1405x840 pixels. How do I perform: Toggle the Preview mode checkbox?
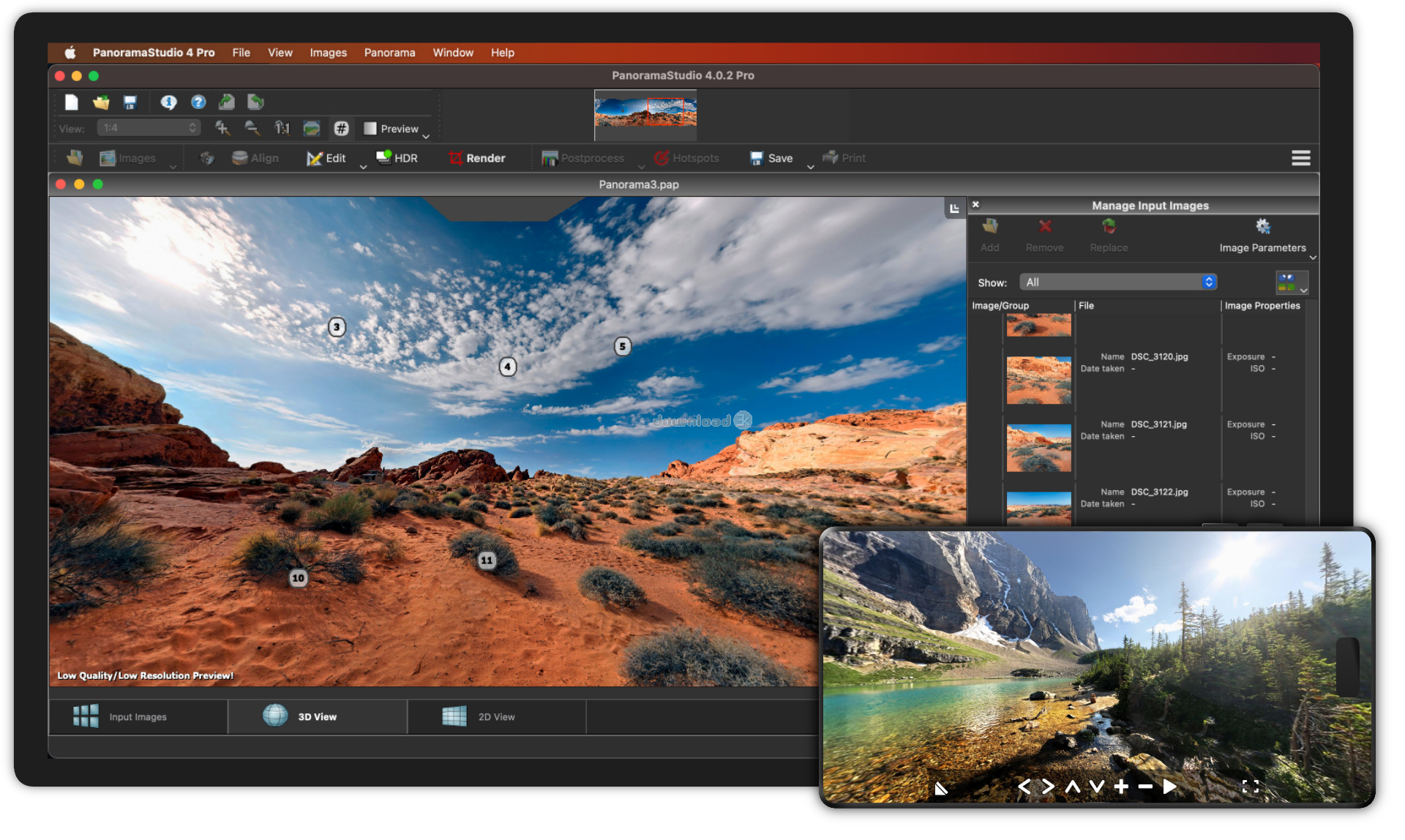tap(370, 129)
